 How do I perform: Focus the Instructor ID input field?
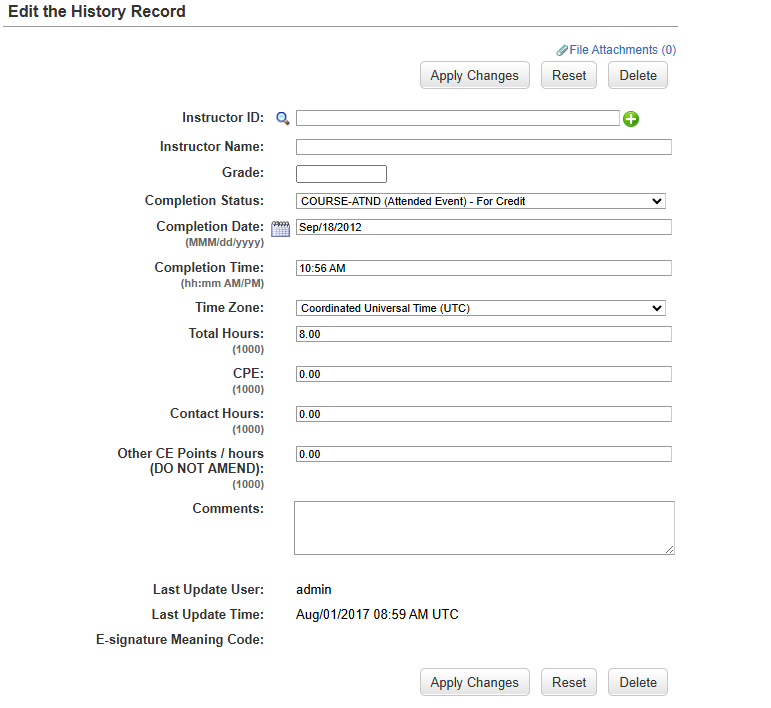click(x=458, y=118)
